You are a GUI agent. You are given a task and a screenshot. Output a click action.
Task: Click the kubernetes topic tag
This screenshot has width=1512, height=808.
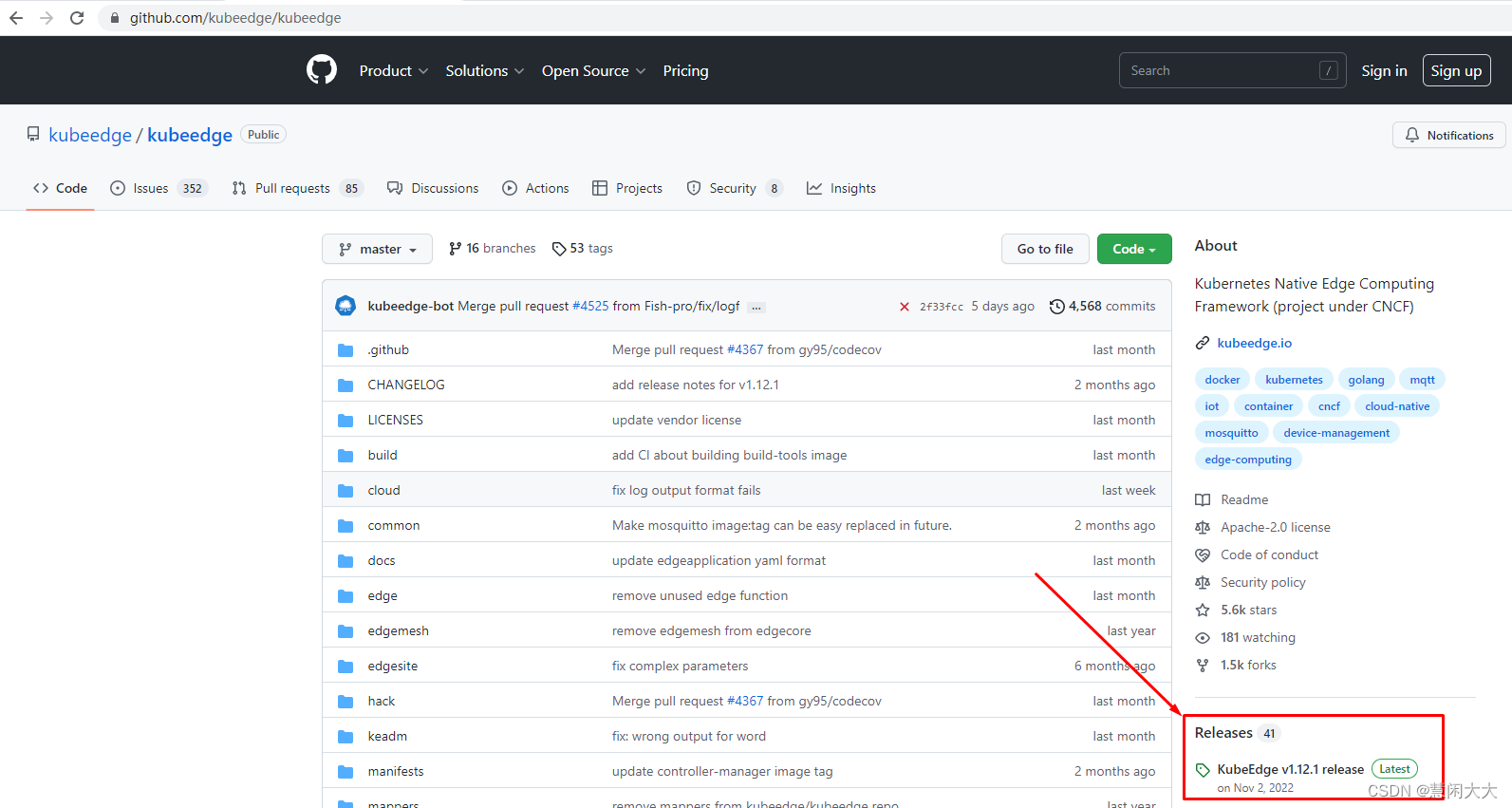point(1294,380)
